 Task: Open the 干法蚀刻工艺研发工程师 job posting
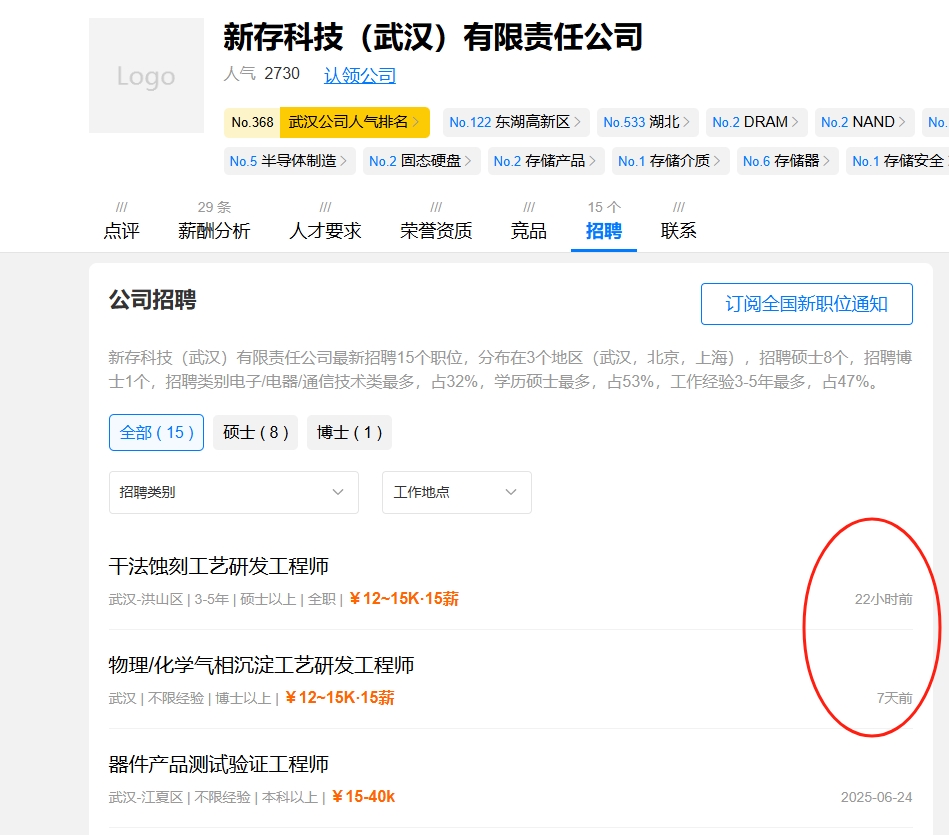pos(218,566)
